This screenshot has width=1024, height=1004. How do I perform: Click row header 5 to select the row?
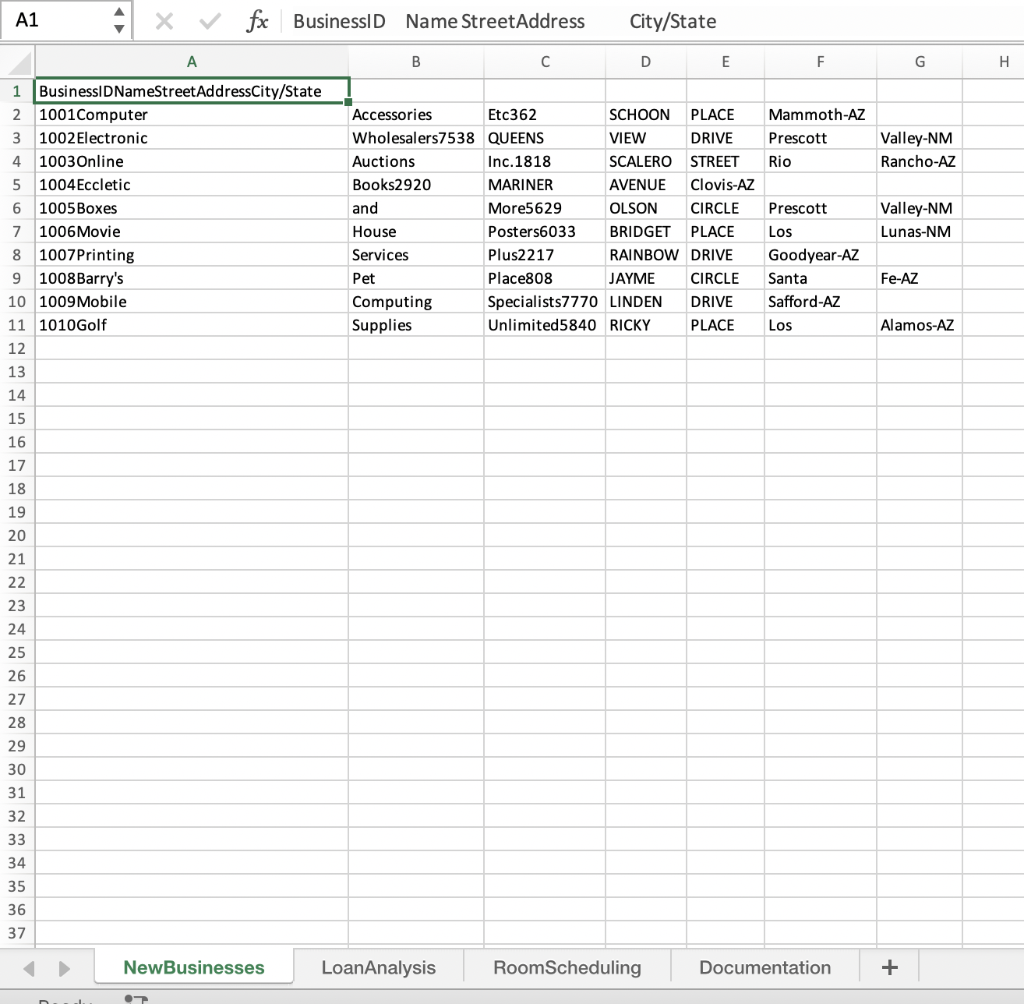click(x=17, y=184)
